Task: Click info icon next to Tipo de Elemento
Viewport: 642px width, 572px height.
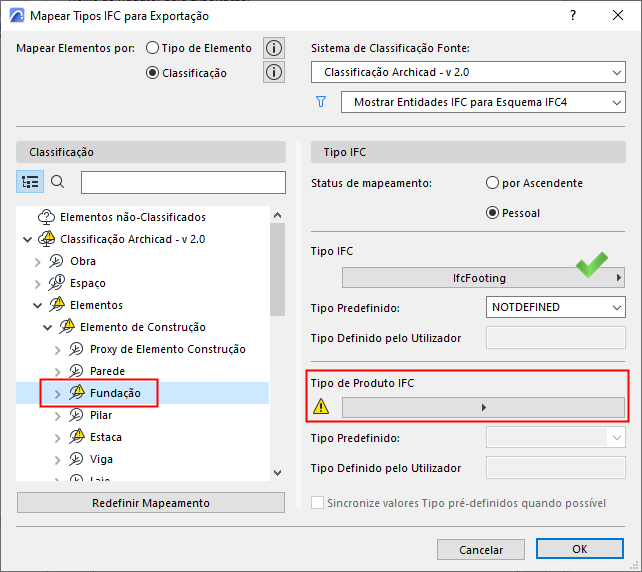Action: tap(274, 48)
